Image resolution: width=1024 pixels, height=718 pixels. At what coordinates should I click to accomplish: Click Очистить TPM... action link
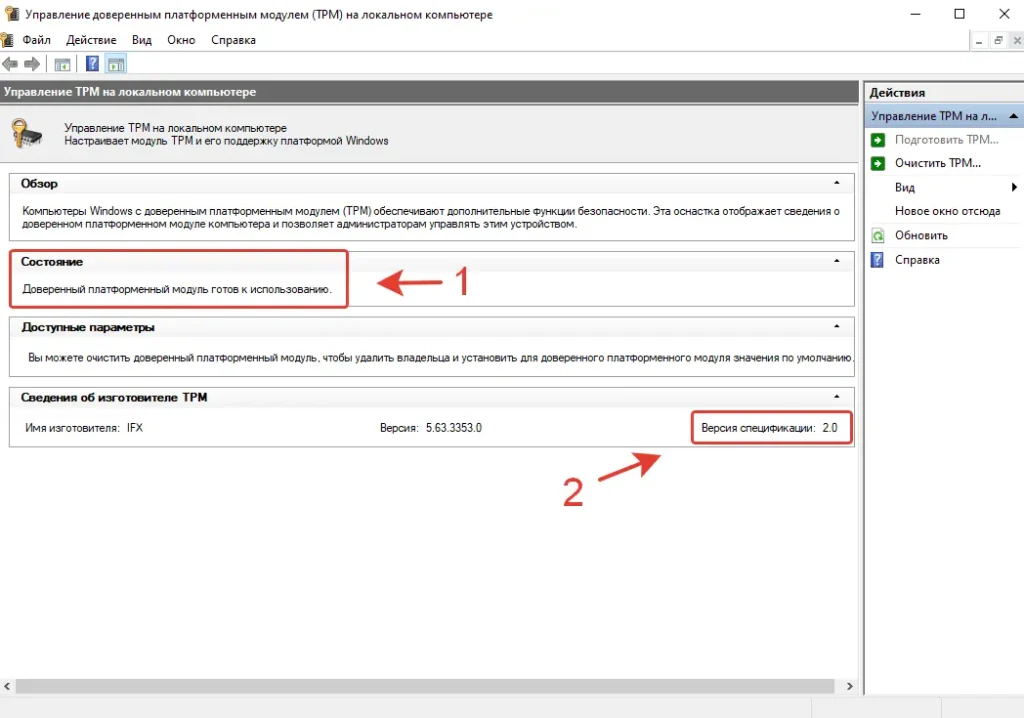(x=937, y=163)
